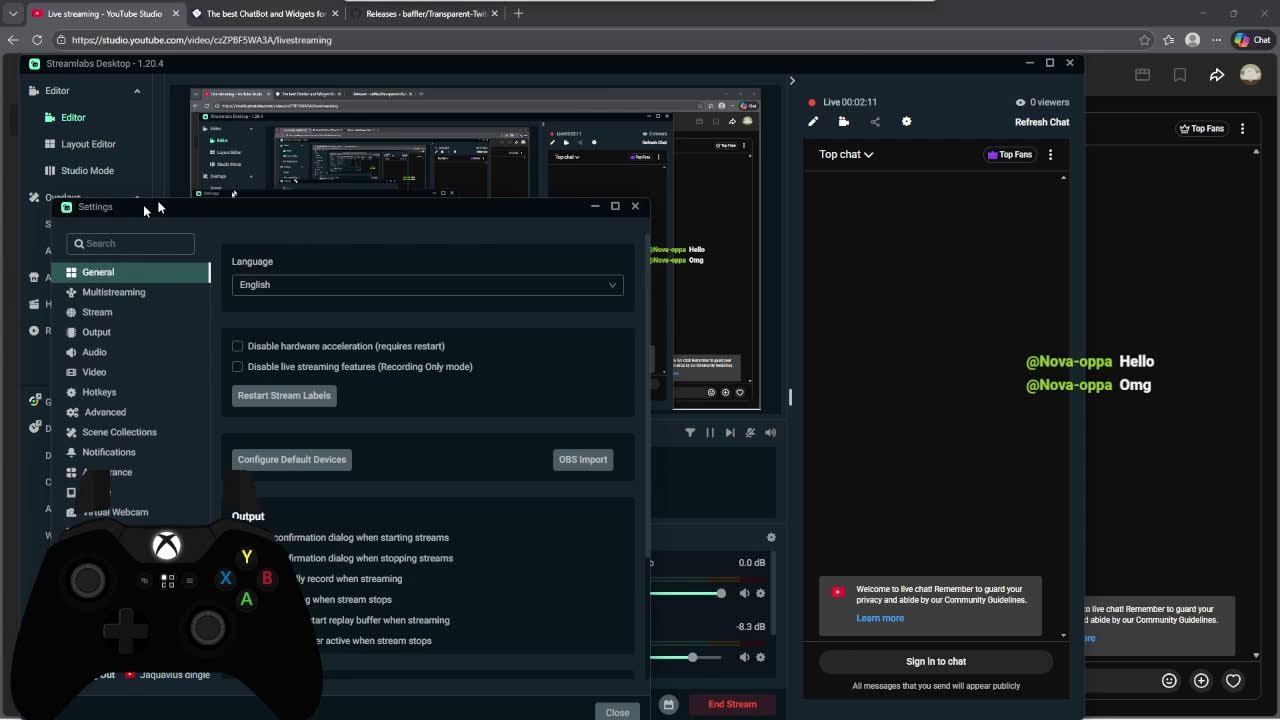The image size is (1280, 720).
Task: Adjust the 0.0 dB audio volume slider
Action: pyautogui.click(x=686, y=594)
